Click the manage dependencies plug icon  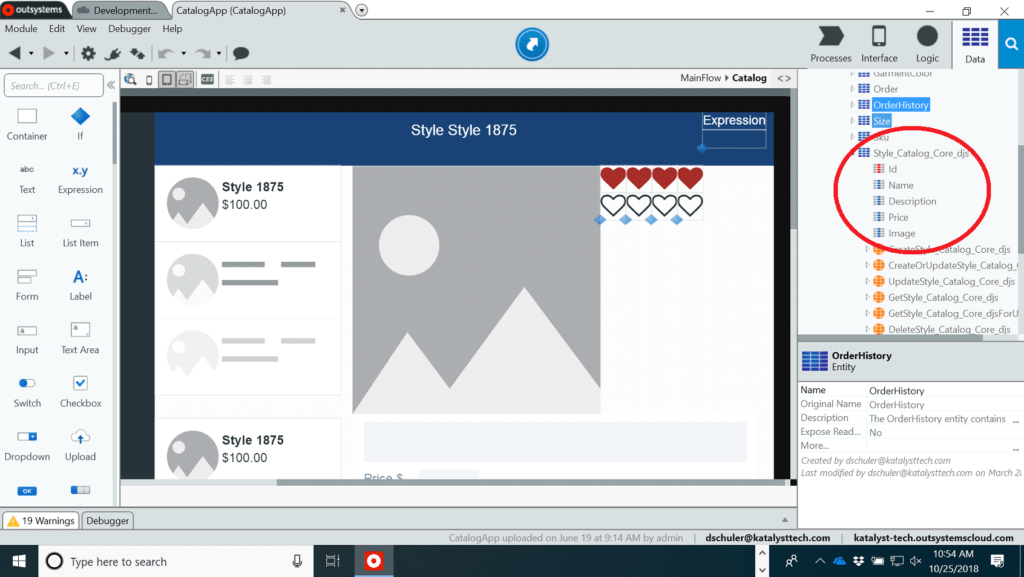point(113,53)
